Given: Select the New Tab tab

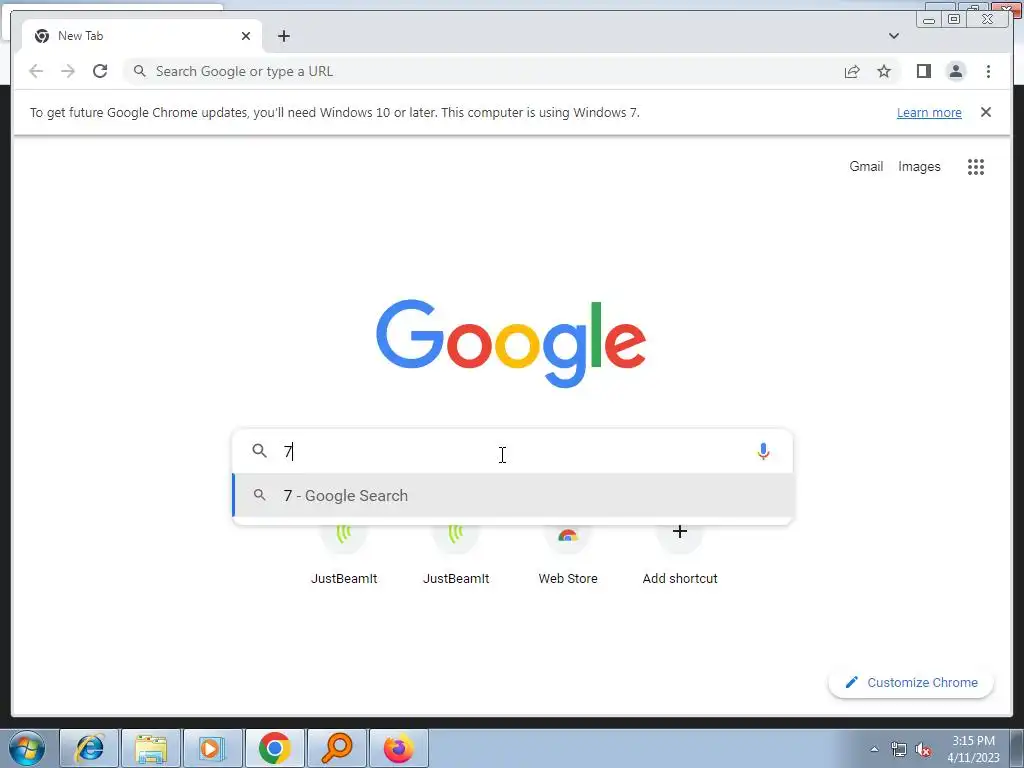Looking at the screenshot, I should [142, 36].
